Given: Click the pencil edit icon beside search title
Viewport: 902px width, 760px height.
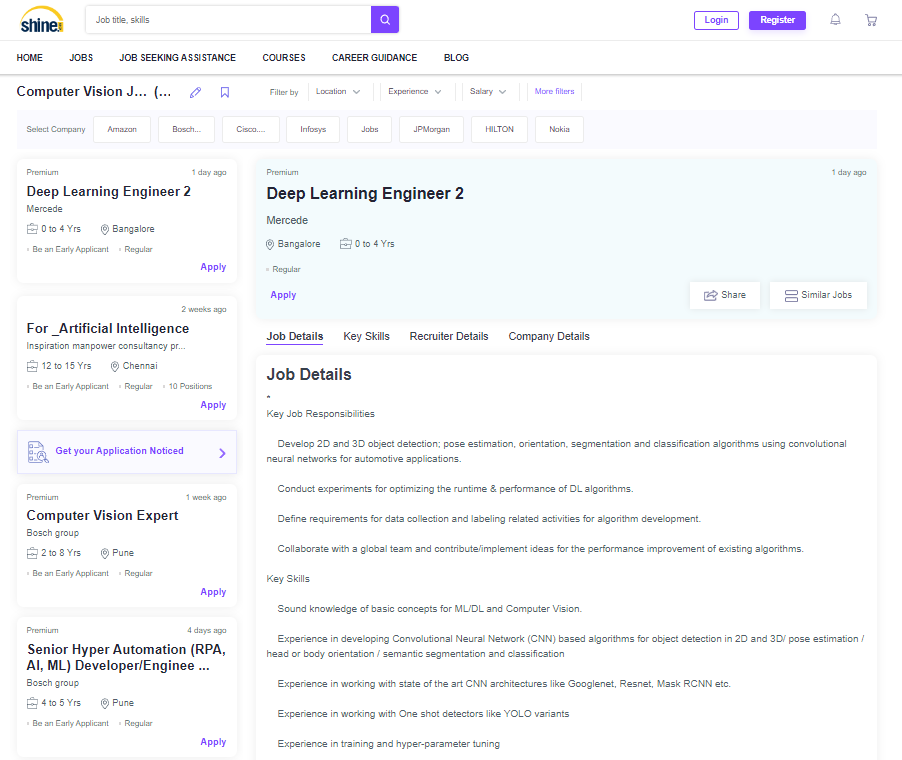Looking at the screenshot, I should pyautogui.click(x=195, y=92).
